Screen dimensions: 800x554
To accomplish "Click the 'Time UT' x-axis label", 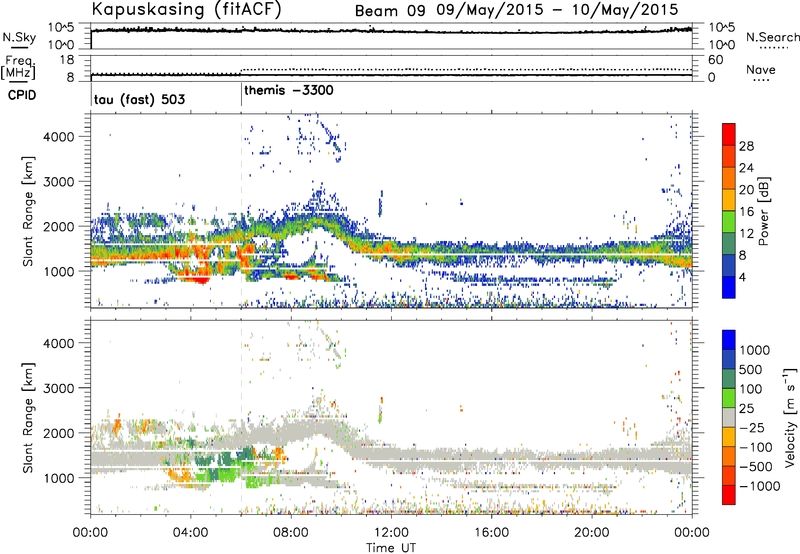I will coord(391,547).
